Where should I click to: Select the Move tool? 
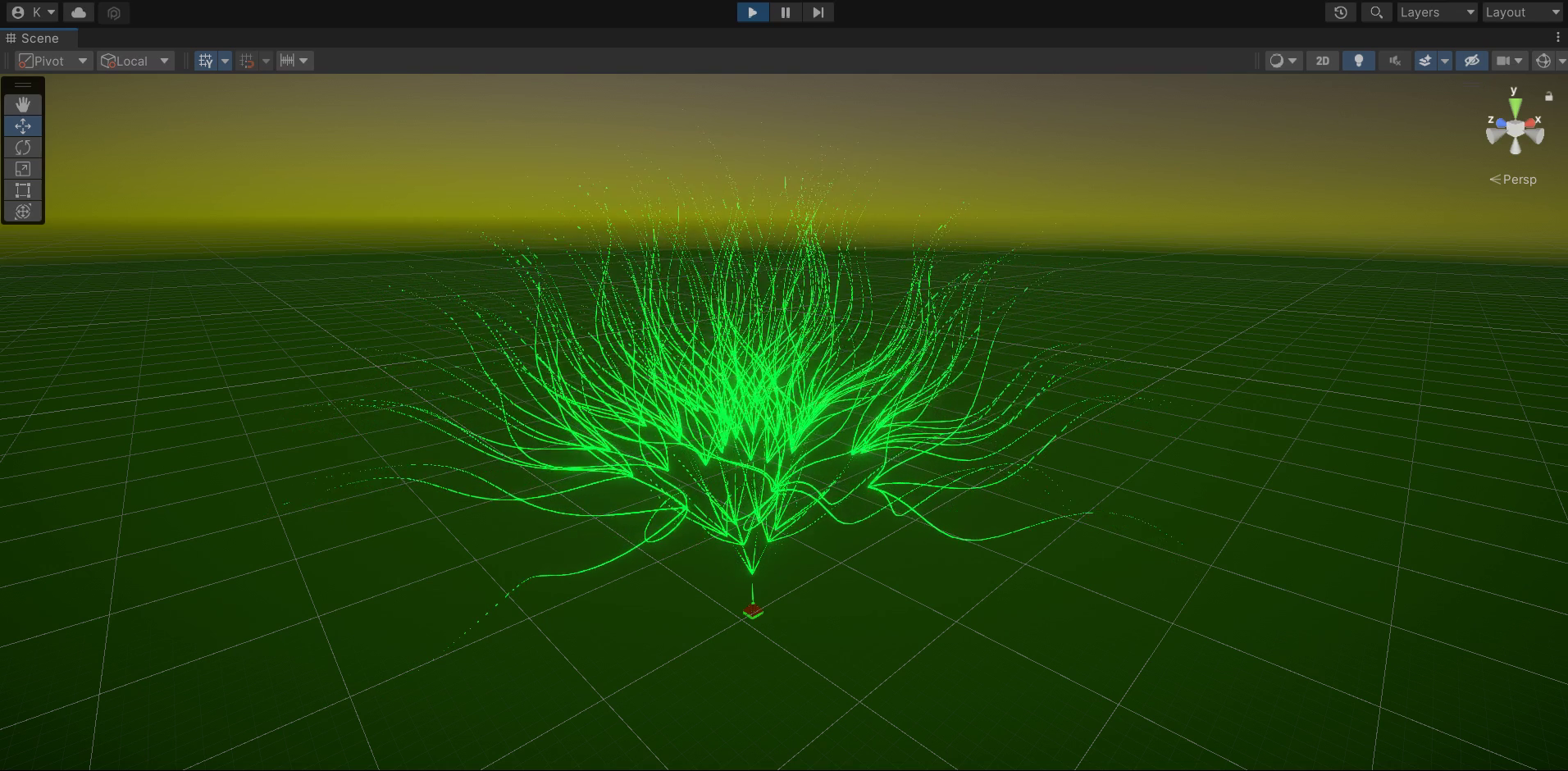pyautogui.click(x=23, y=125)
